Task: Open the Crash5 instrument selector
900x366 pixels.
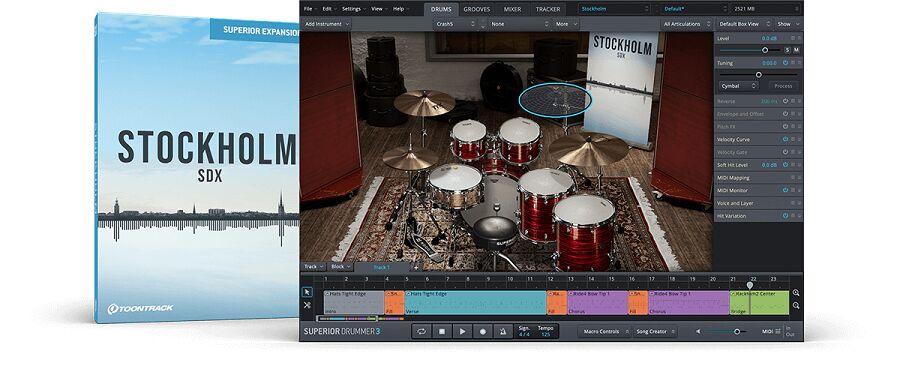Action: [x=455, y=24]
